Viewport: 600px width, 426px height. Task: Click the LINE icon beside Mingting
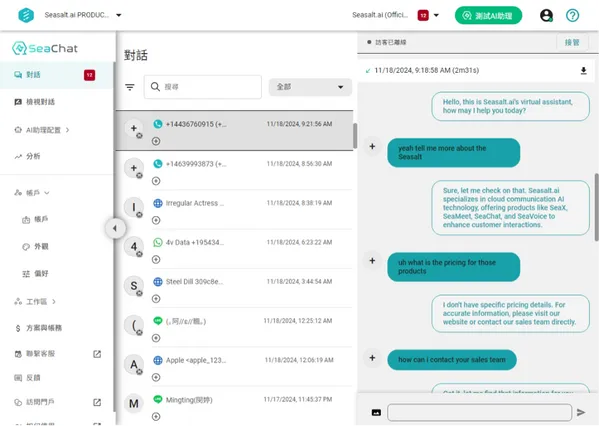coord(158,400)
